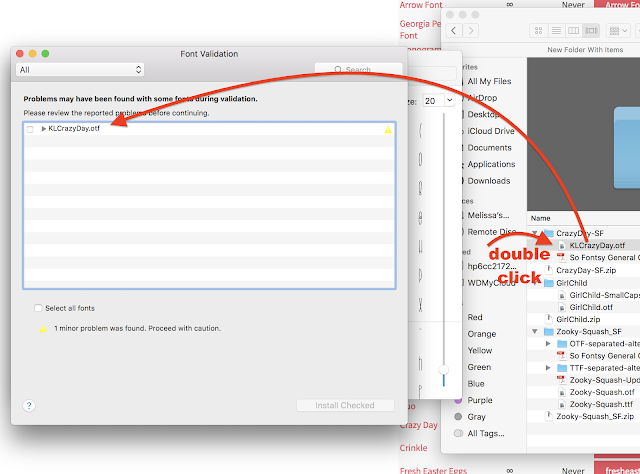The width and height of the screenshot is (640, 474).
Task: Select iCloud Drive in Finder sidebar
Action: [x=491, y=131]
